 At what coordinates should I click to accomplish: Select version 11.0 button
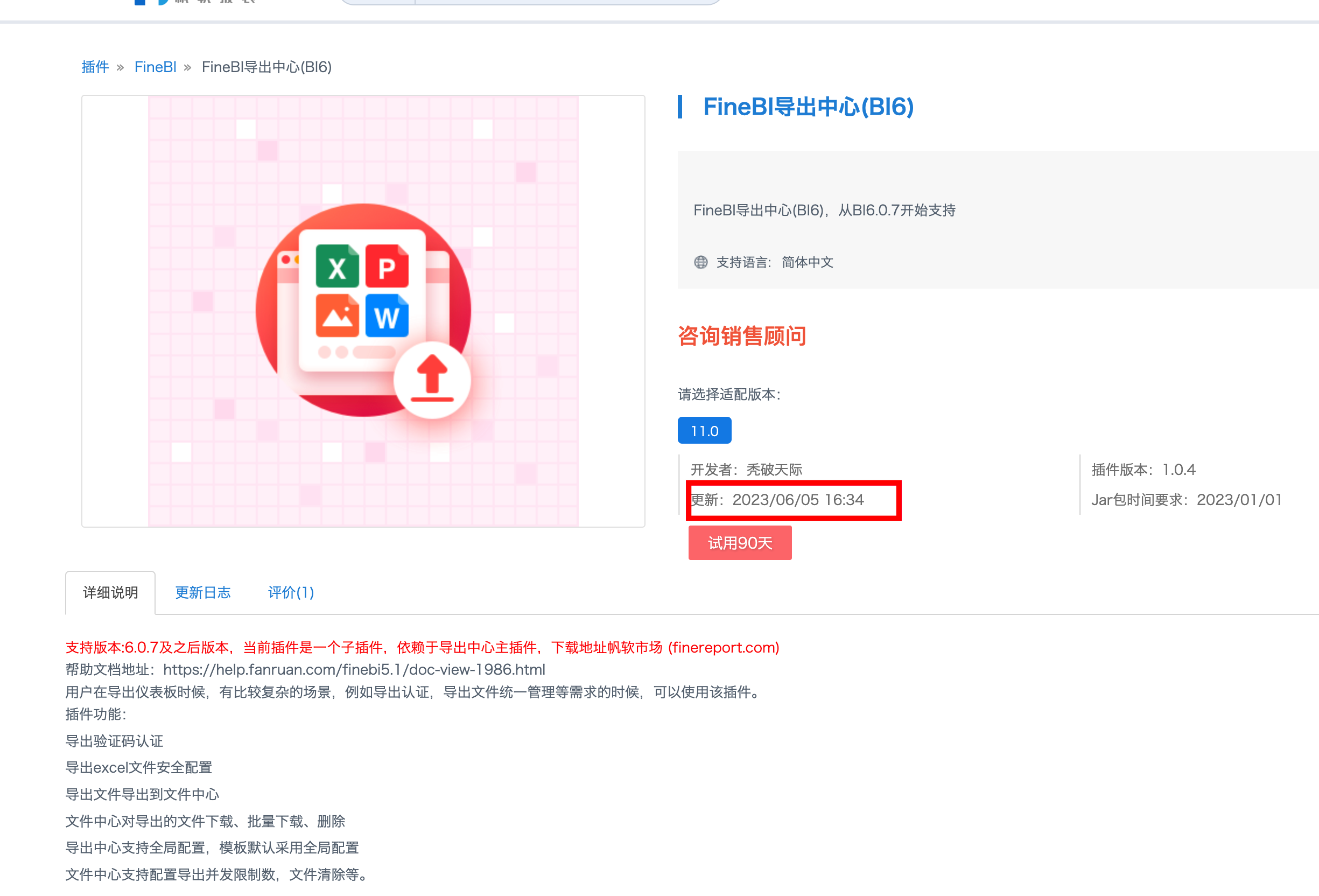point(704,430)
